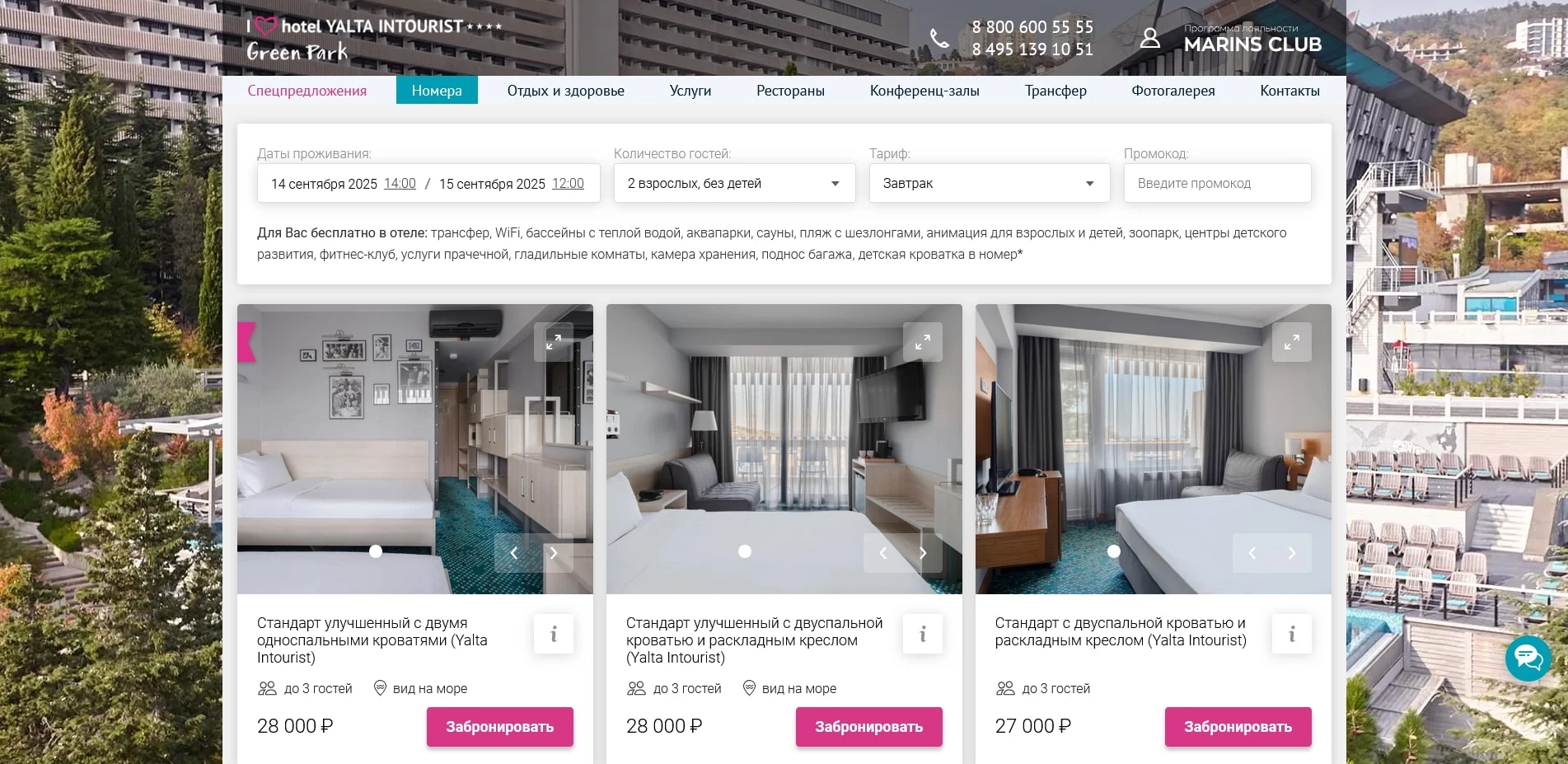The height and width of the screenshot is (764, 1568).
Task: Show info for room with two single beds
Action: tap(554, 634)
